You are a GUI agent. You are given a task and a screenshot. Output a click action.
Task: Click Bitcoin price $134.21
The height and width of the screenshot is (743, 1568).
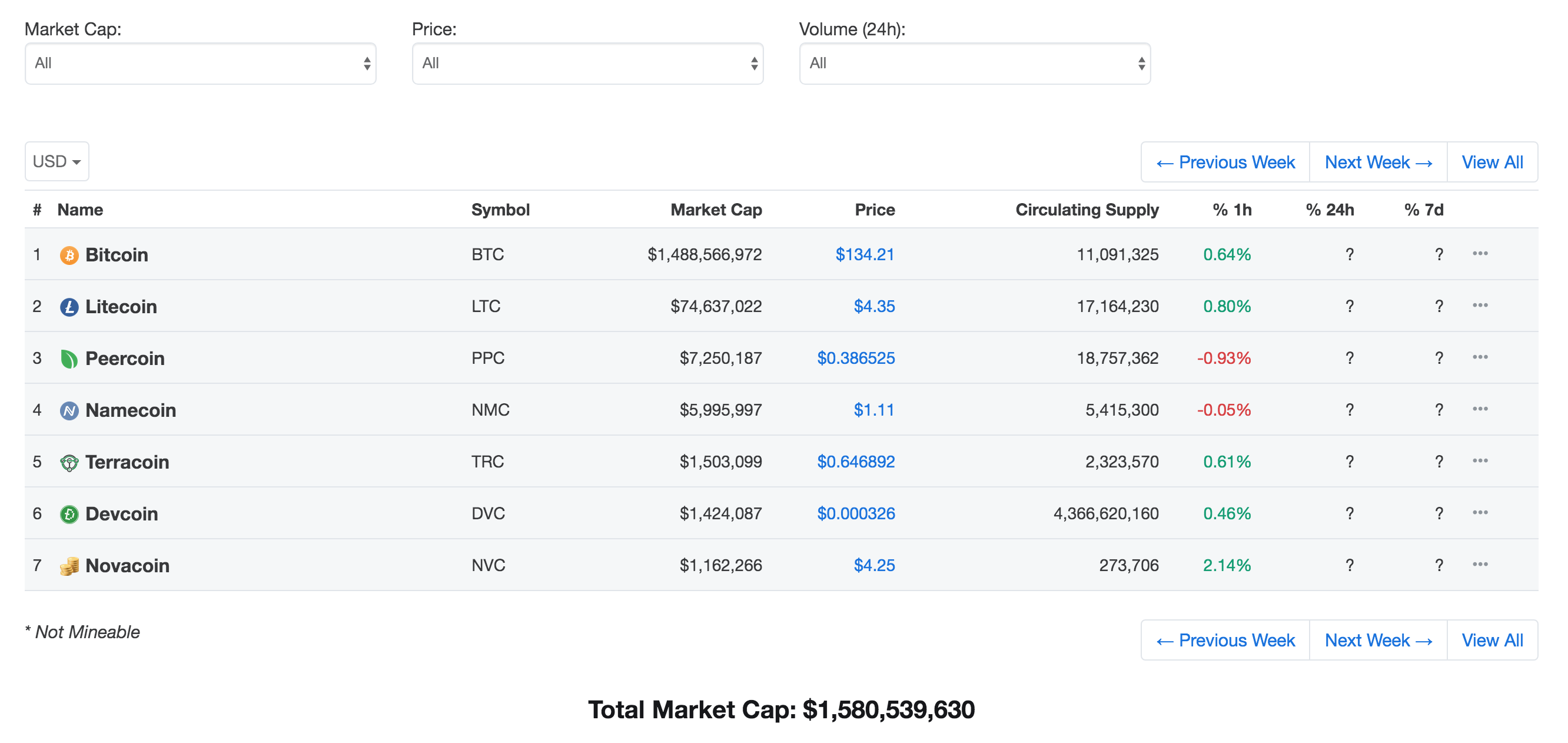point(865,254)
